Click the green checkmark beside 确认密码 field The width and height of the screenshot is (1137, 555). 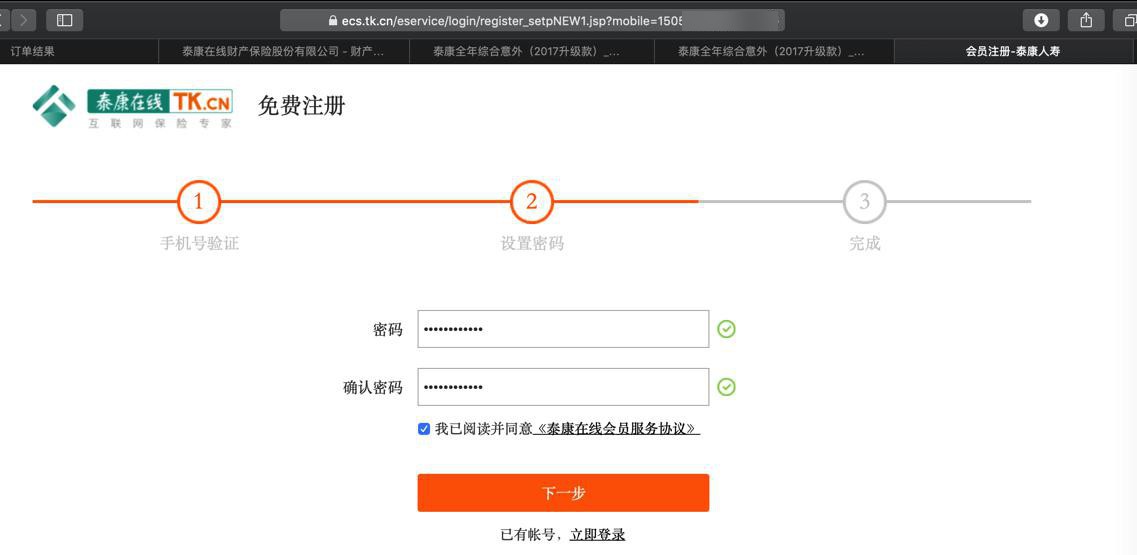pyautogui.click(x=726, y=387)
